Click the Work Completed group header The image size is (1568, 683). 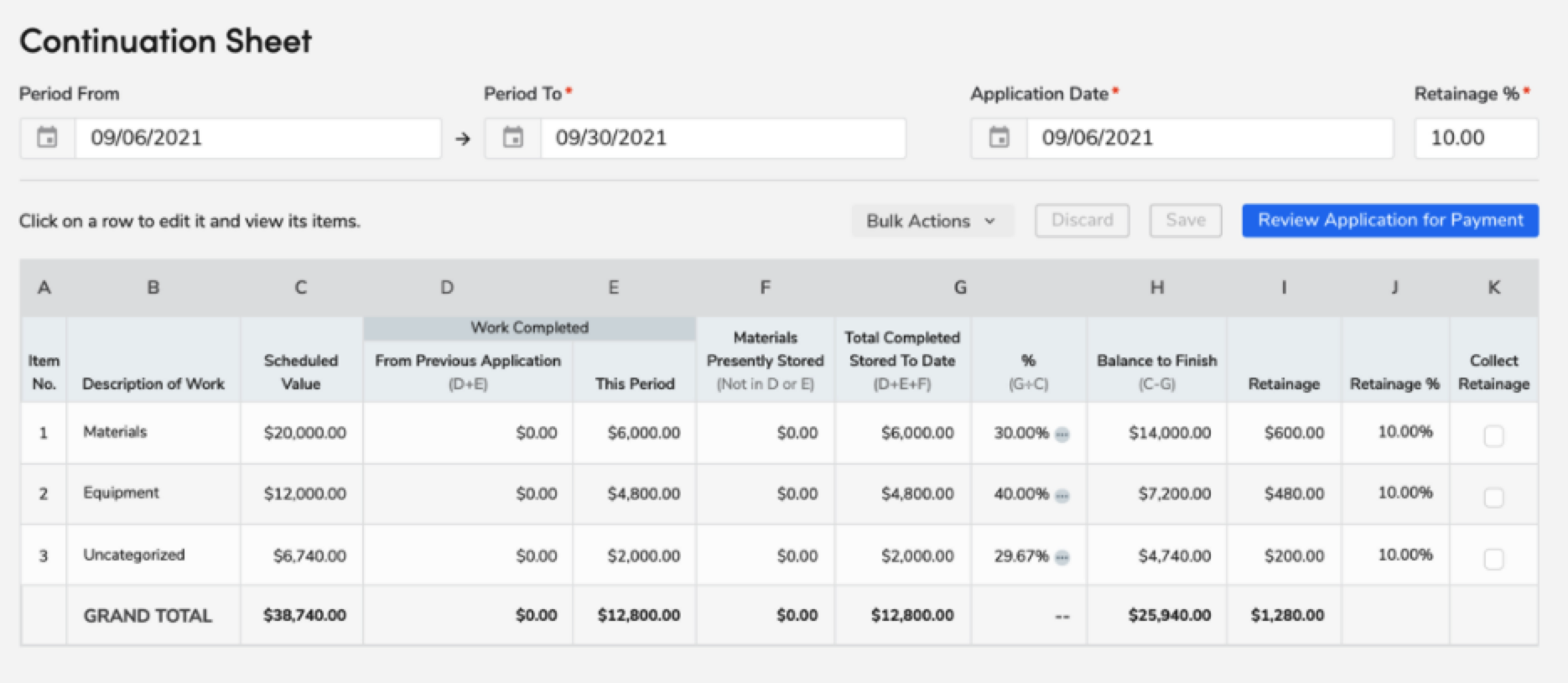(529, 327)
